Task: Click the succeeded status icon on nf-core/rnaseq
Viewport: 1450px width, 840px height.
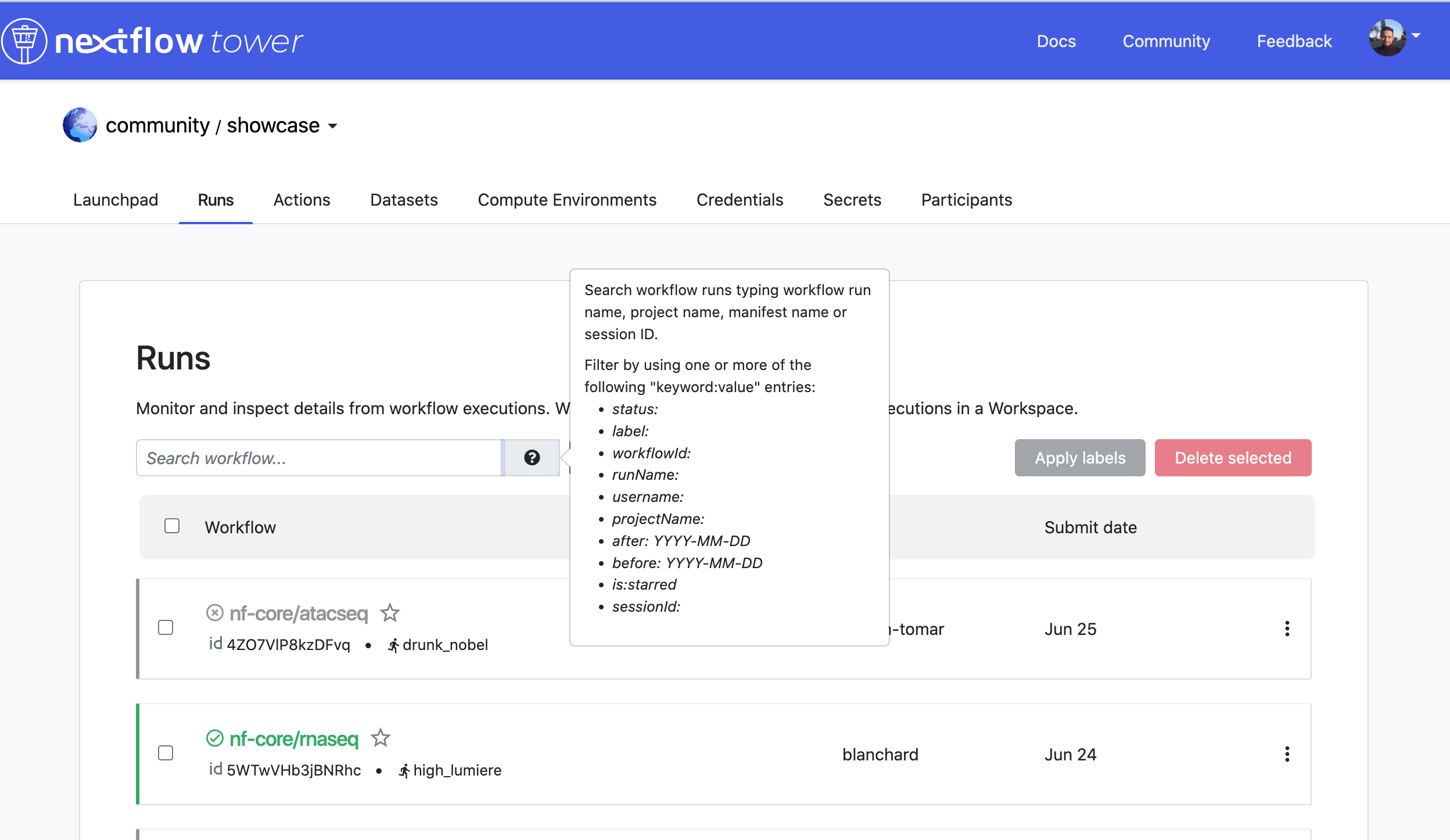Action: (215, 738)
